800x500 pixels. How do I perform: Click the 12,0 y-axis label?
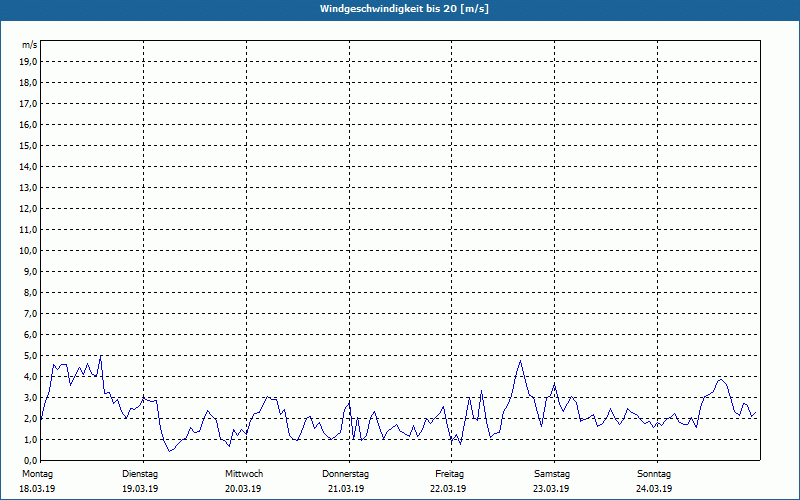(28, 209)
